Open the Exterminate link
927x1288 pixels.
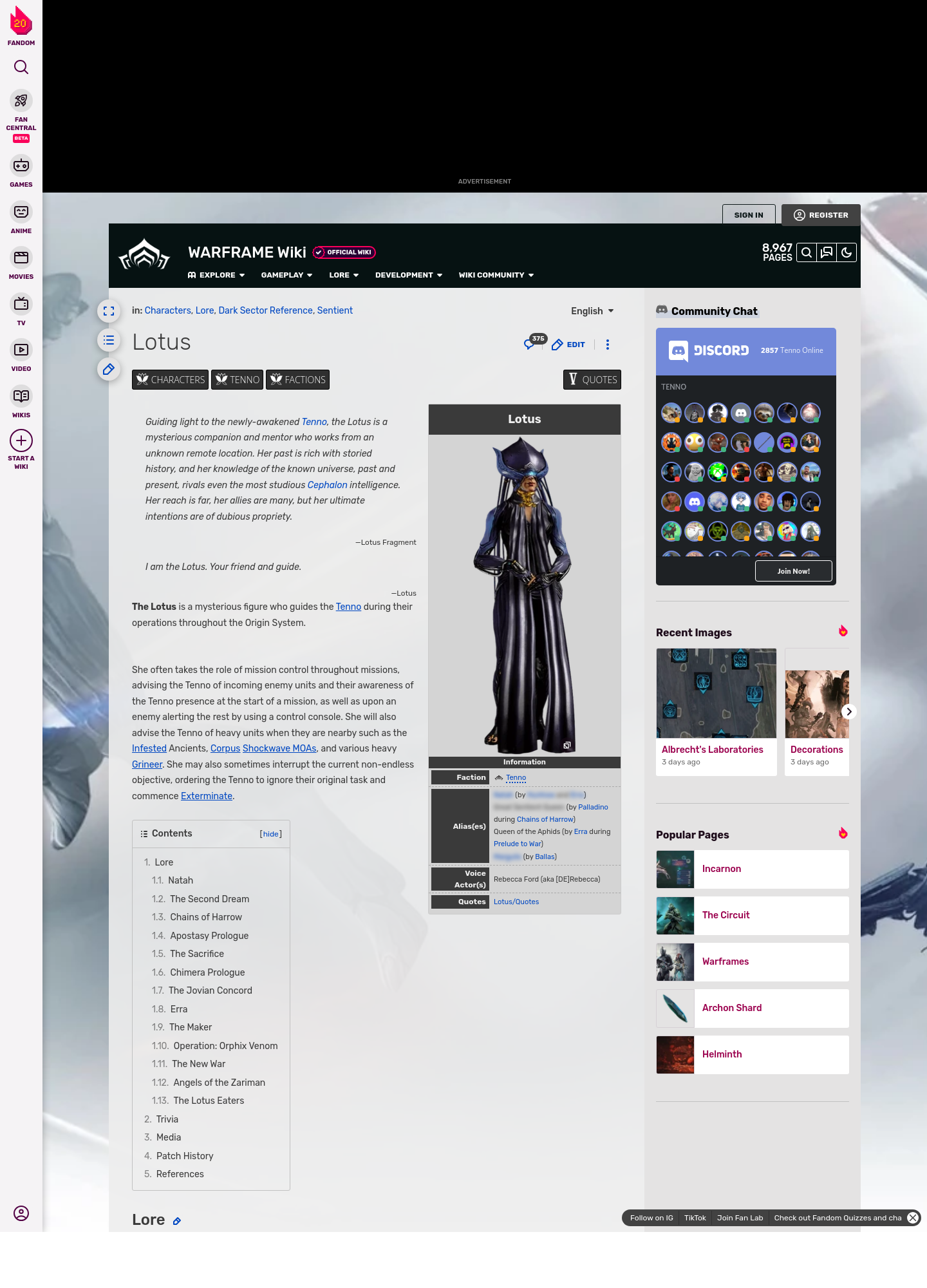[207, 796]
